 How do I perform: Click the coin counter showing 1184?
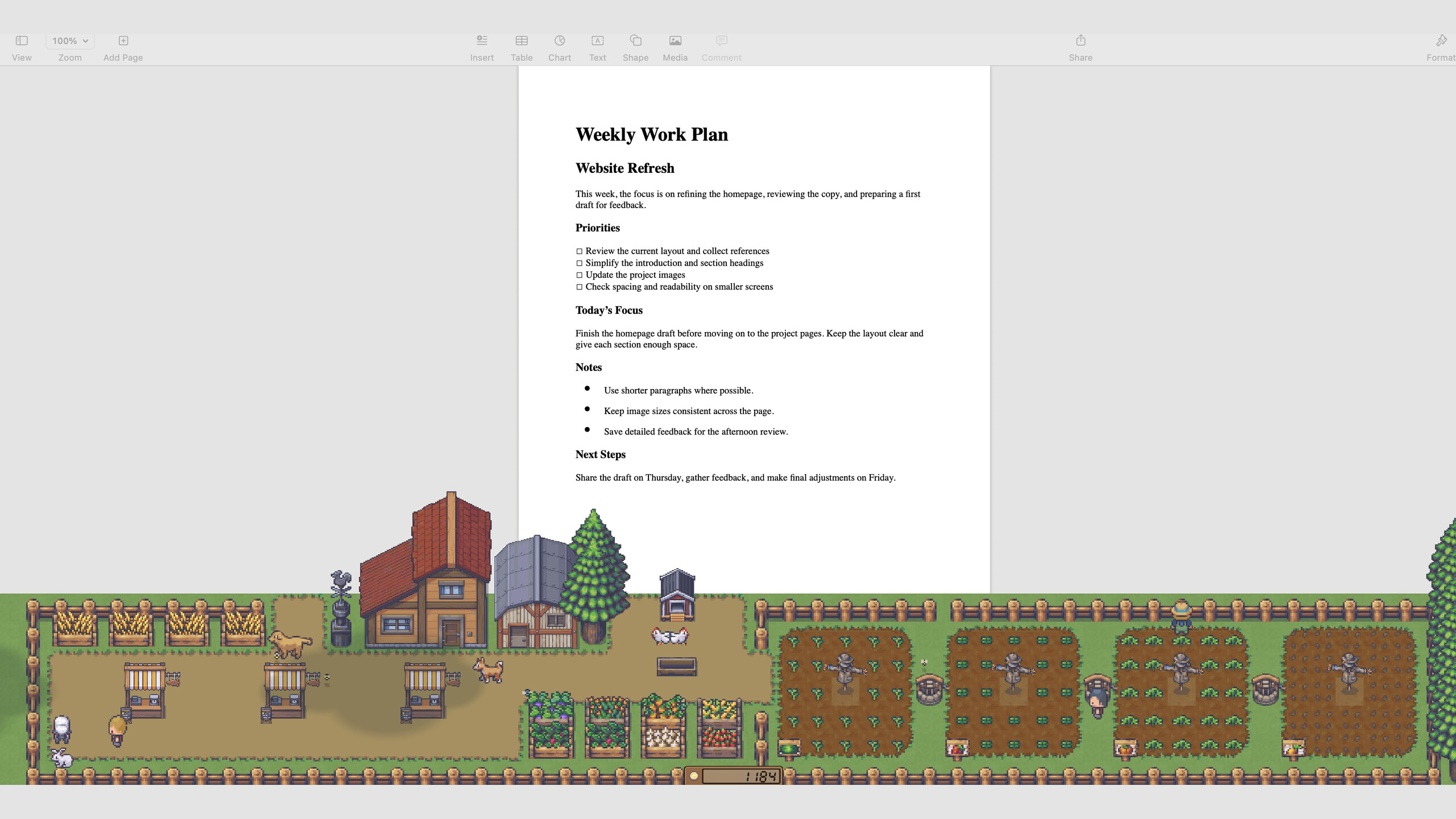[734, 776]
